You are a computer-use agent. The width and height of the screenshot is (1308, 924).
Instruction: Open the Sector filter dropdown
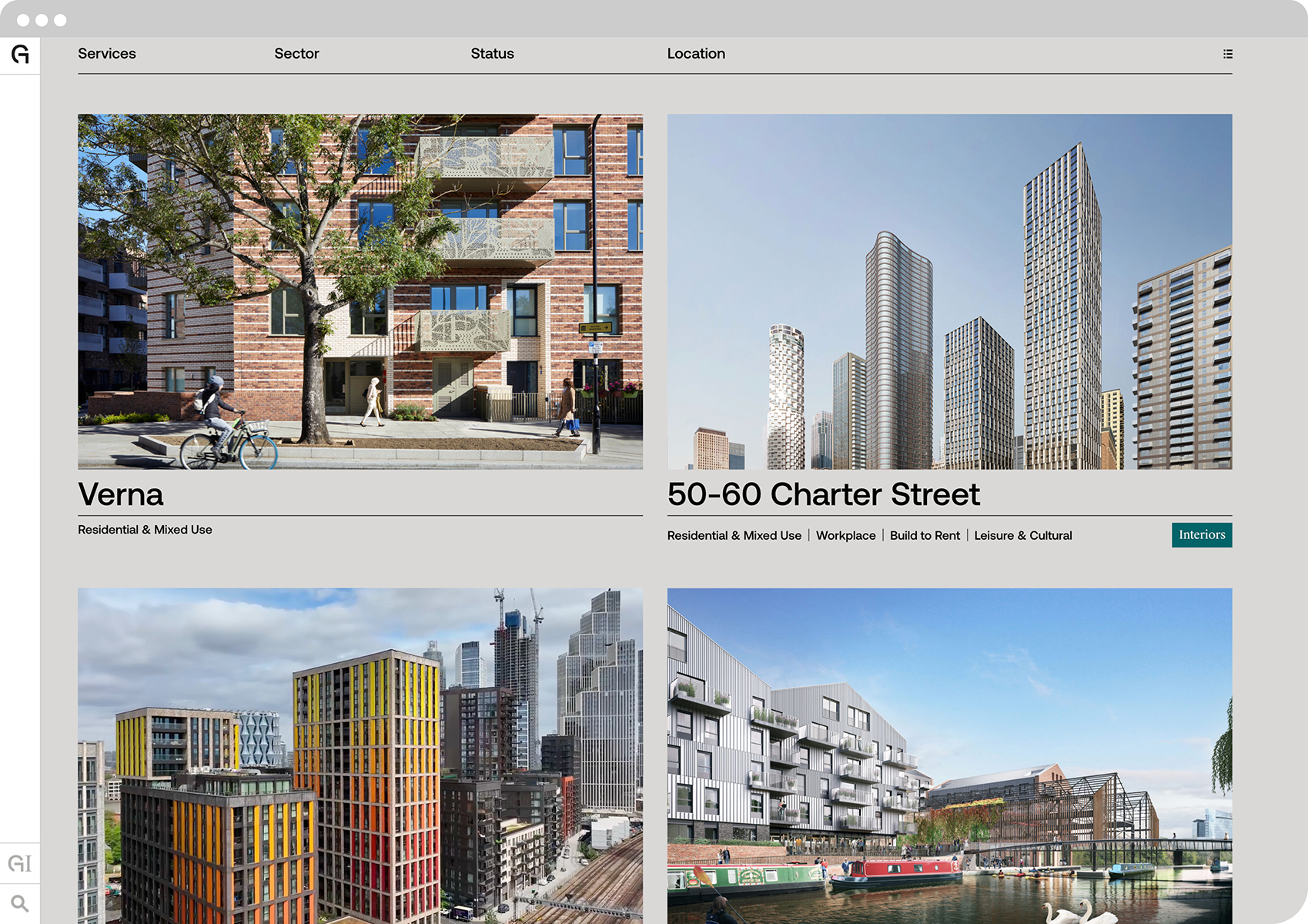296,54
